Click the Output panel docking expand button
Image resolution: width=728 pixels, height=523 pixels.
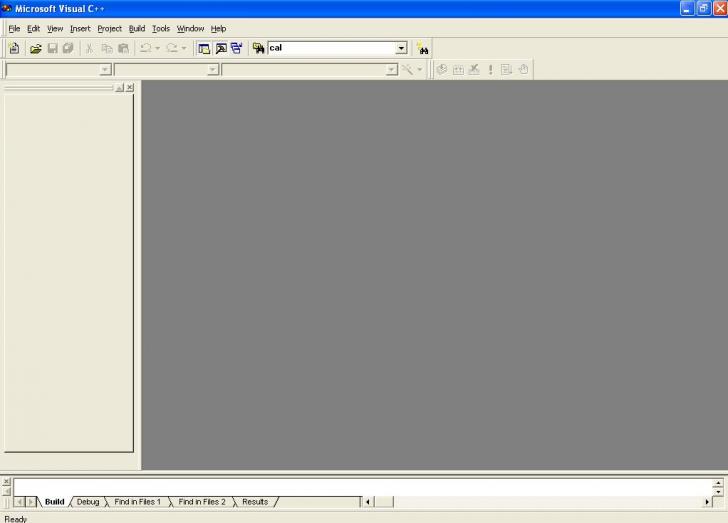pos(6,491)
